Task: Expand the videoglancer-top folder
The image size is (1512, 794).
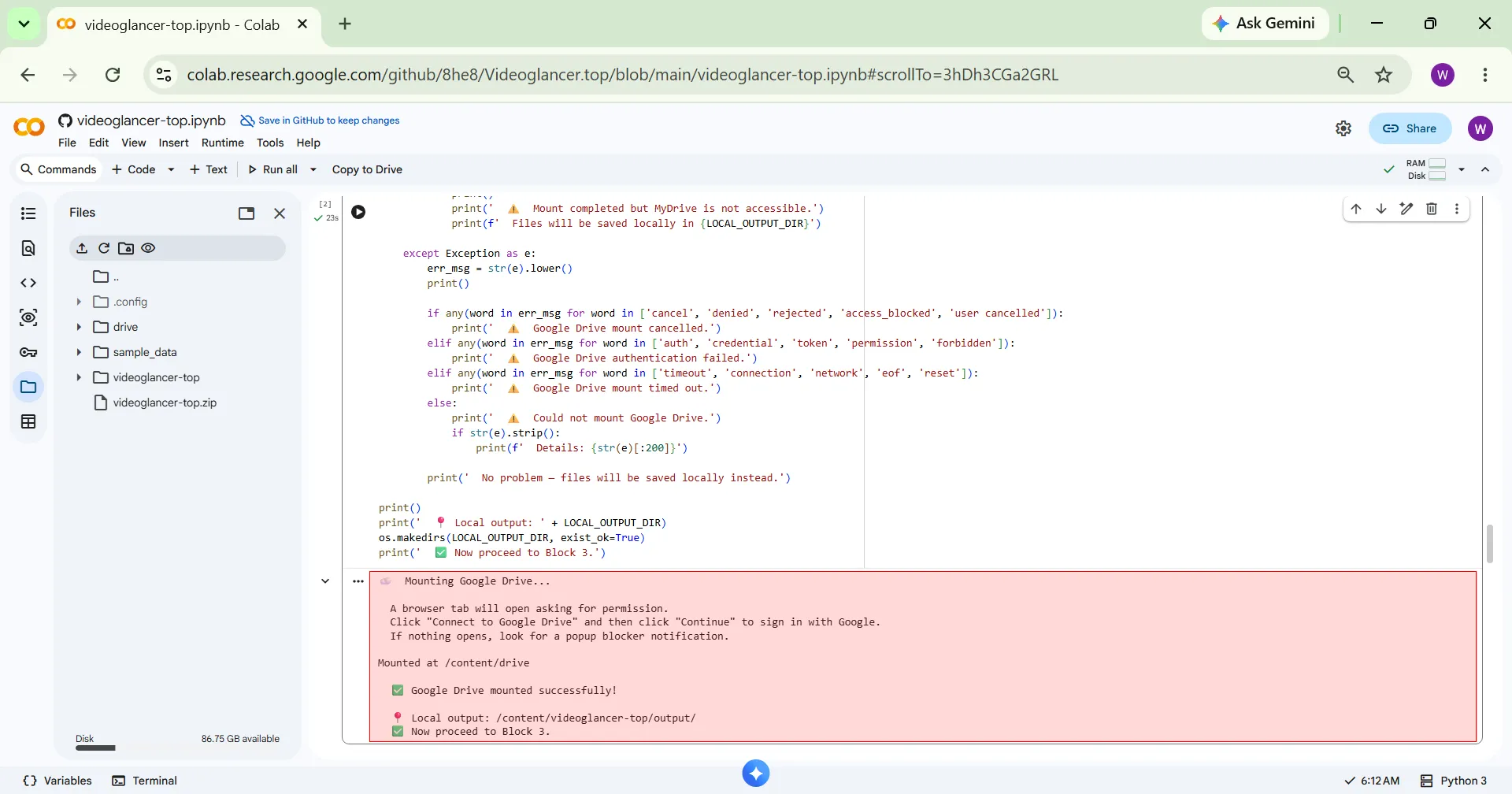Action: coord(79,377)
